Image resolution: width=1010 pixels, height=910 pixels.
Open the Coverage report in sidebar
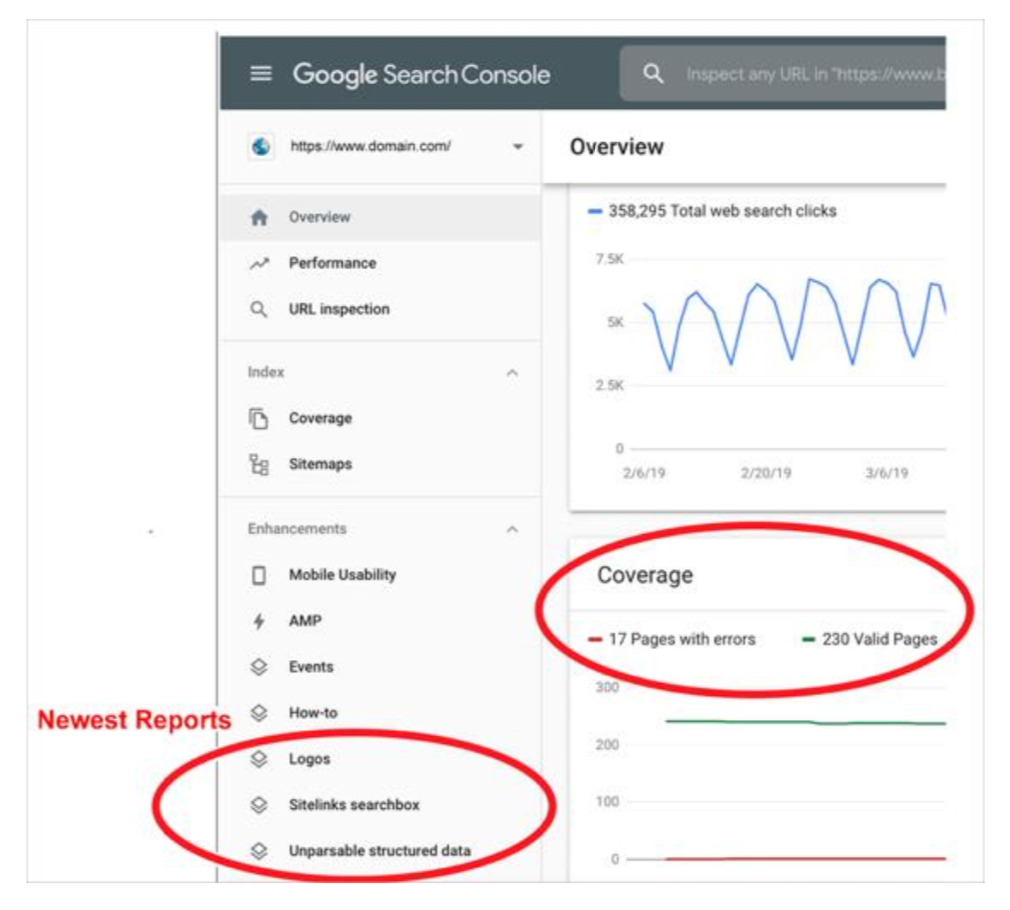pyautogui.click(x=381, y=419)
